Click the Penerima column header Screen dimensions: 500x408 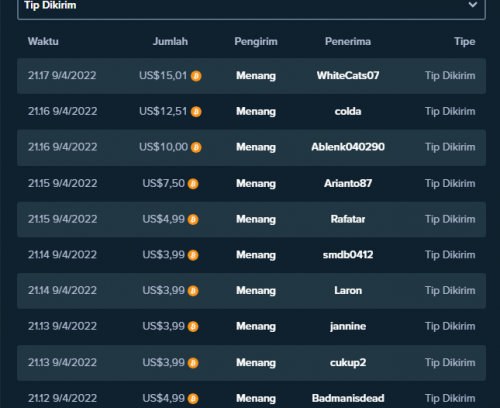pyautogui.click(x=348, y=41)
